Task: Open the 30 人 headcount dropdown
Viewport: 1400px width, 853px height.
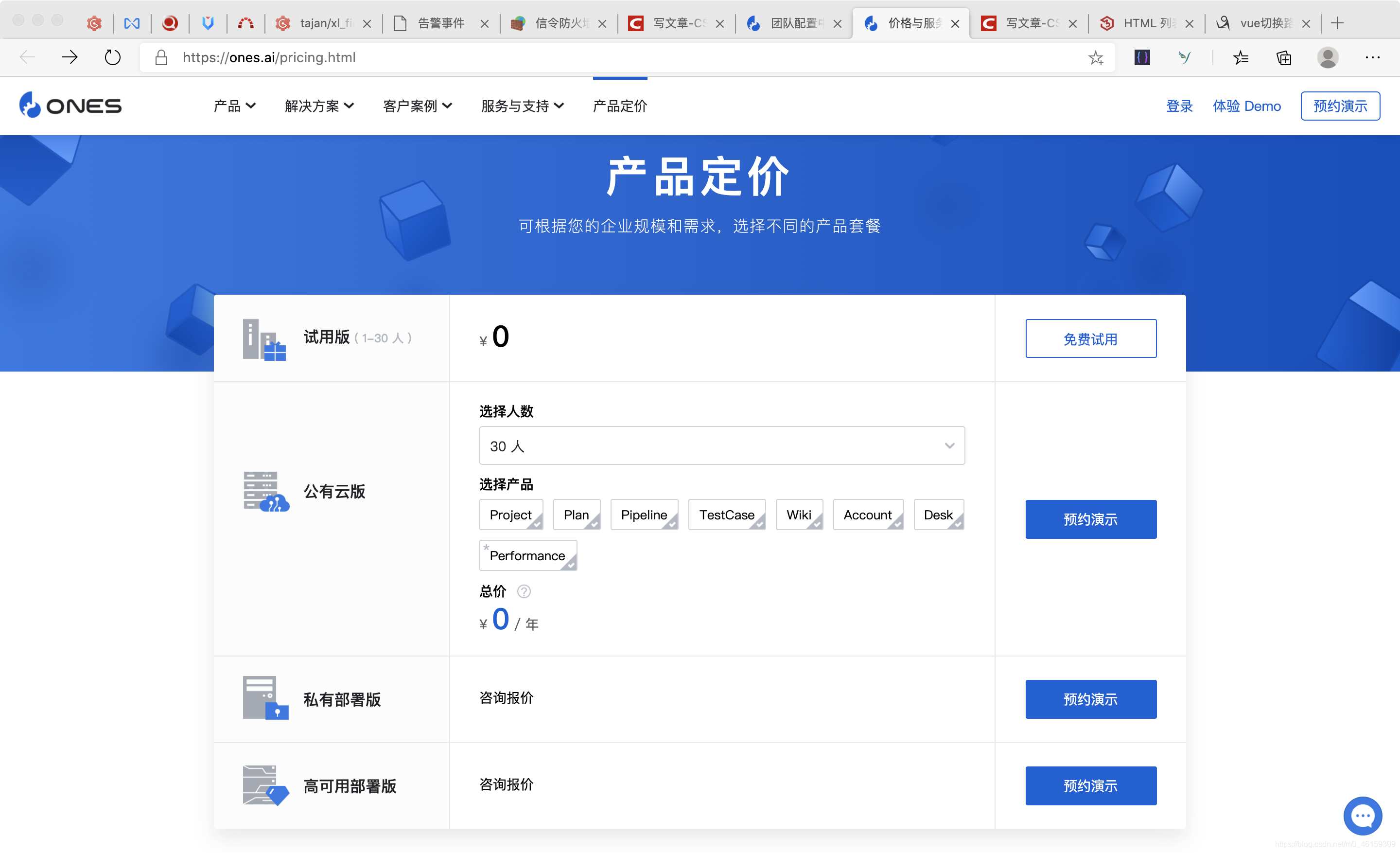Action: 722,446
